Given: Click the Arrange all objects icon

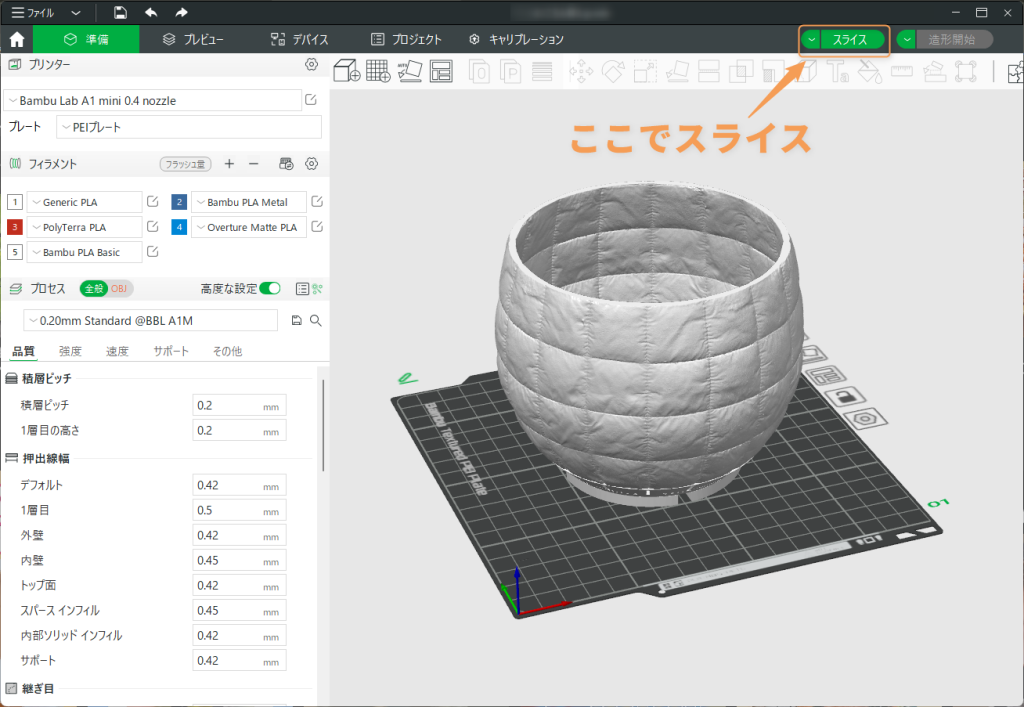Looking at the screenshot, I should 441,70.
